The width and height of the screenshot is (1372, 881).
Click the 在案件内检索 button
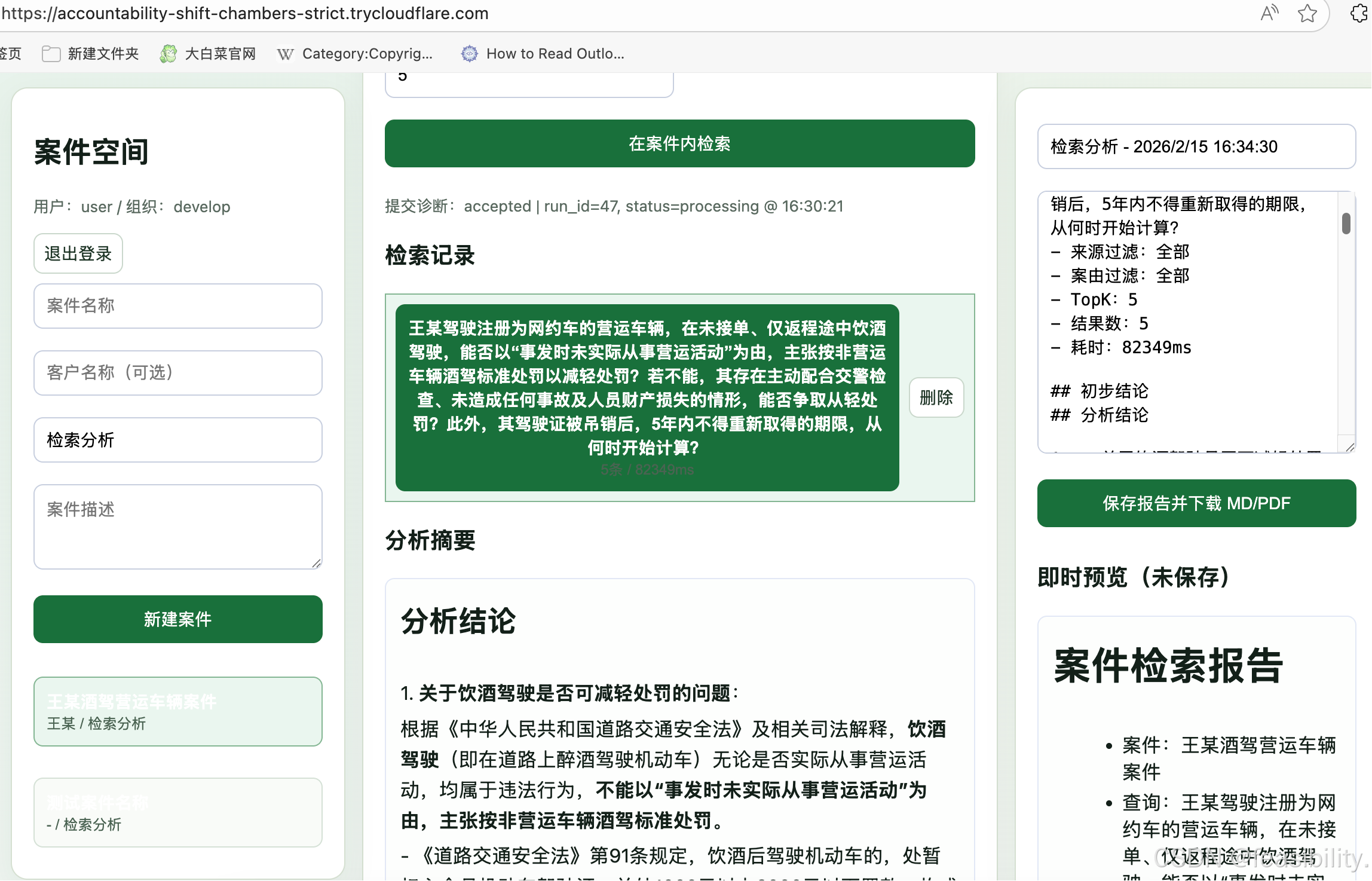tap(679, 143)
